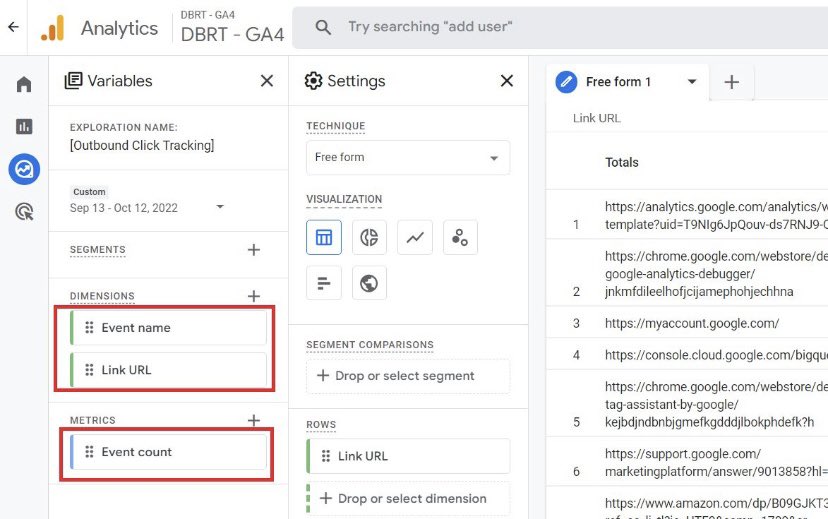
Task: Open the Technique Free form dropdown
Action: (x=408, y=157)
